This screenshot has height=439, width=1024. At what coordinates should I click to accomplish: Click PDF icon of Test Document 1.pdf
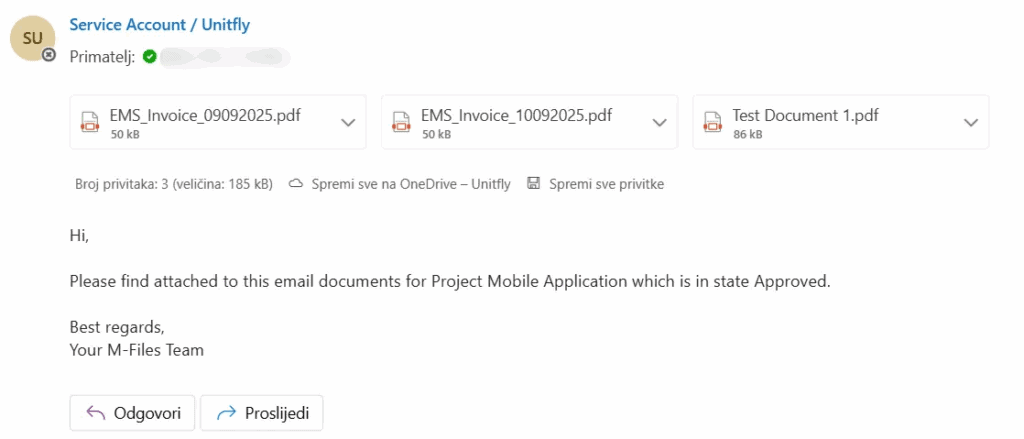[712, 122]
